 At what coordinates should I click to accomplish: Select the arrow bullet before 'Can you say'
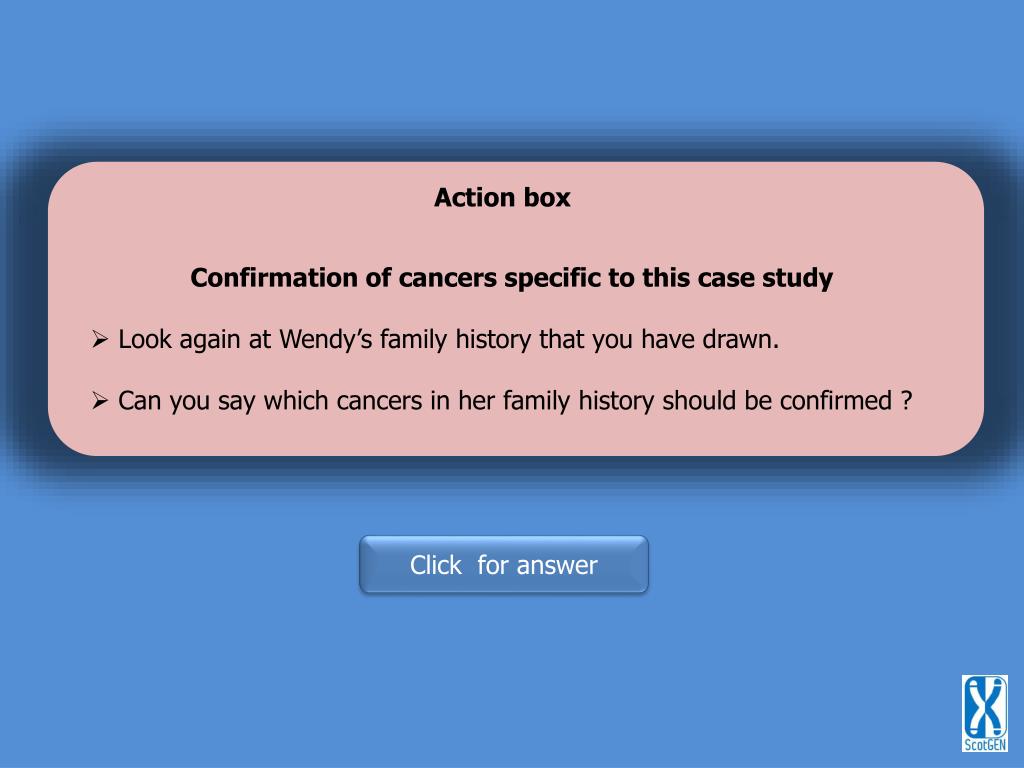point(99,400)
